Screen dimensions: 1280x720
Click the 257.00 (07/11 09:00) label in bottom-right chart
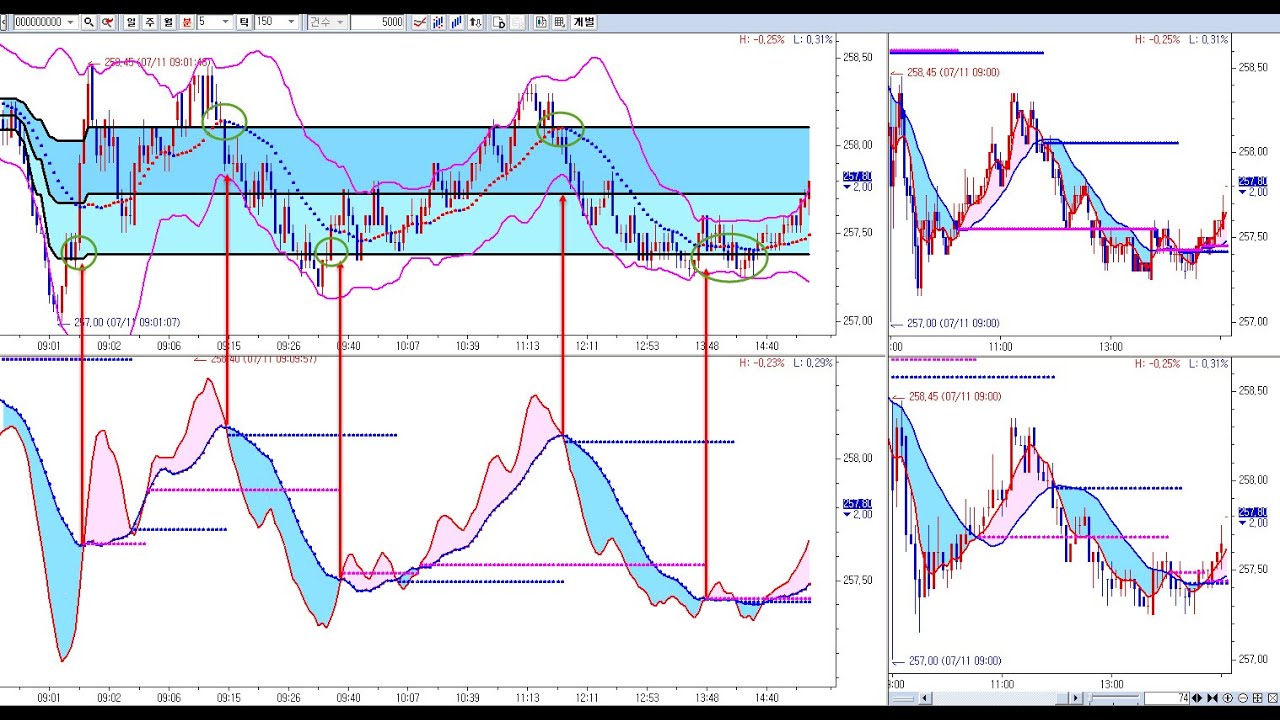[954, 661]
